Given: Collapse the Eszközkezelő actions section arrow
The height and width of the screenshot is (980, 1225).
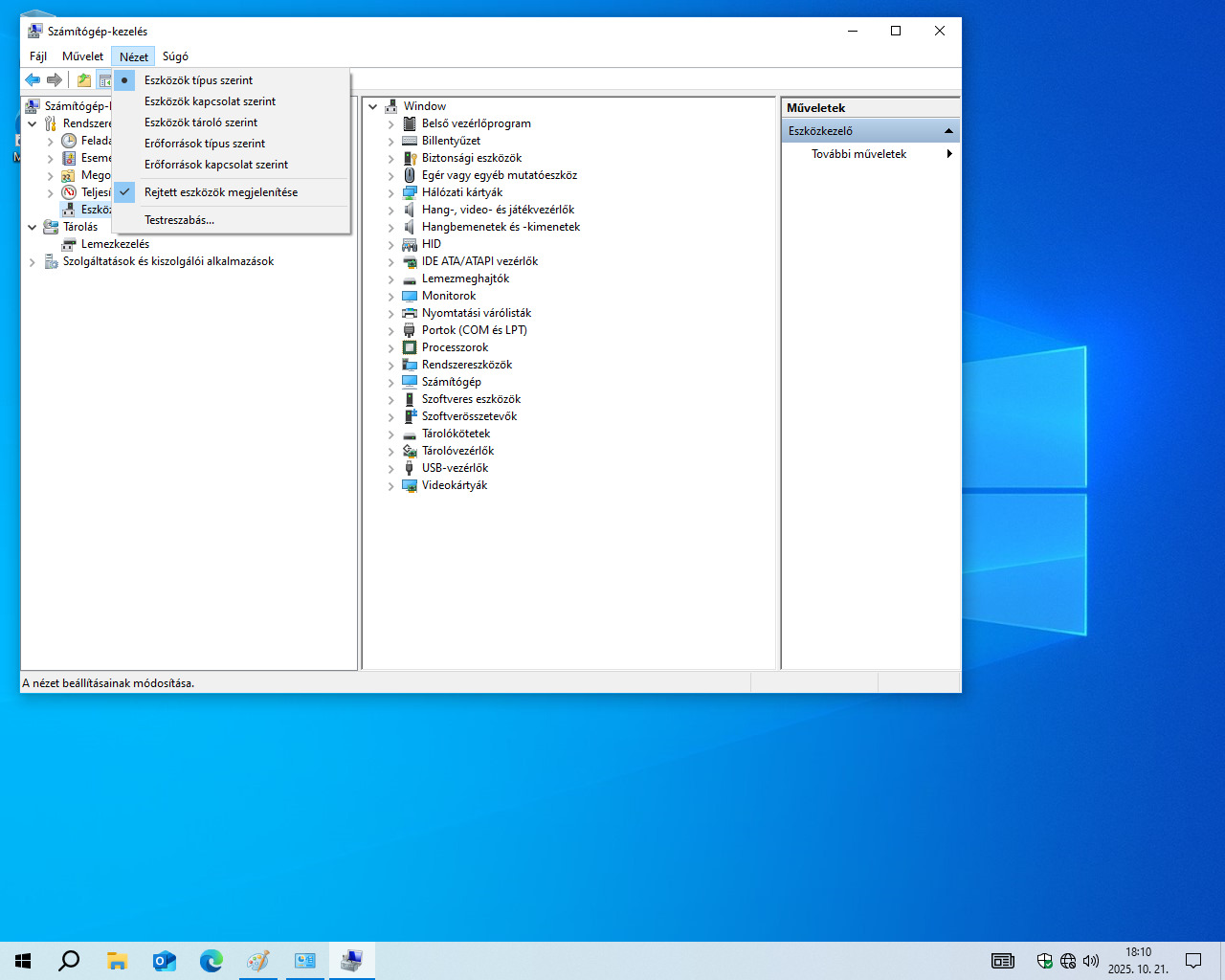Looking at the screenshot, I should [x=948, y=131].
